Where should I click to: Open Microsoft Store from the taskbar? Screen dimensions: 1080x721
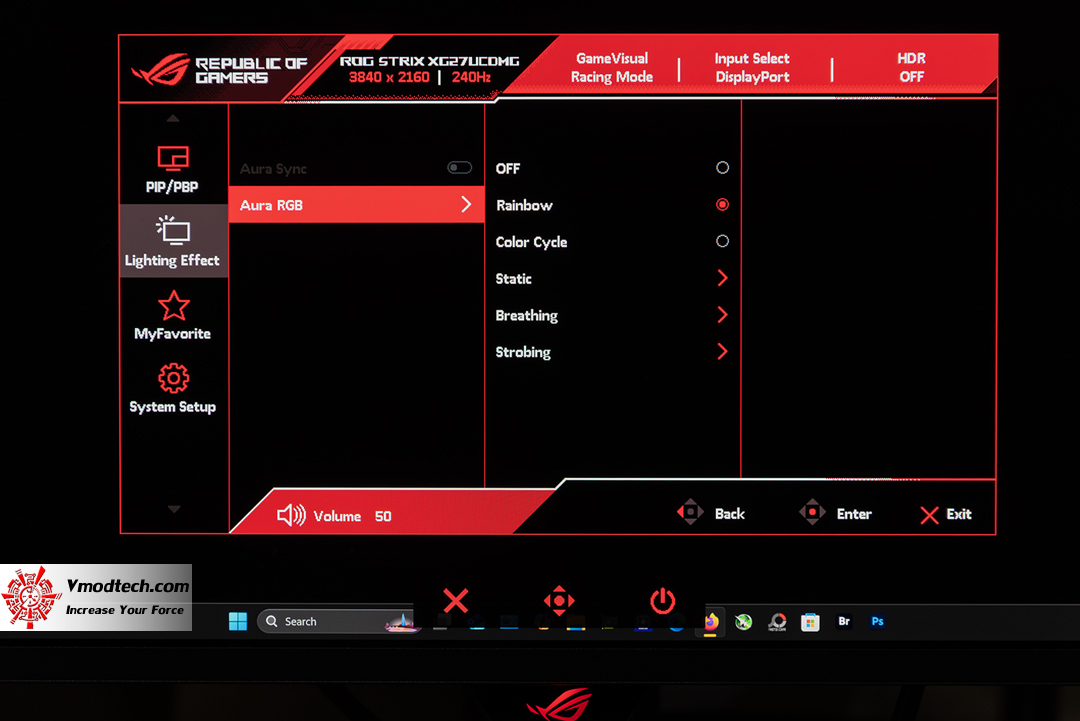(x=810, y=623)
